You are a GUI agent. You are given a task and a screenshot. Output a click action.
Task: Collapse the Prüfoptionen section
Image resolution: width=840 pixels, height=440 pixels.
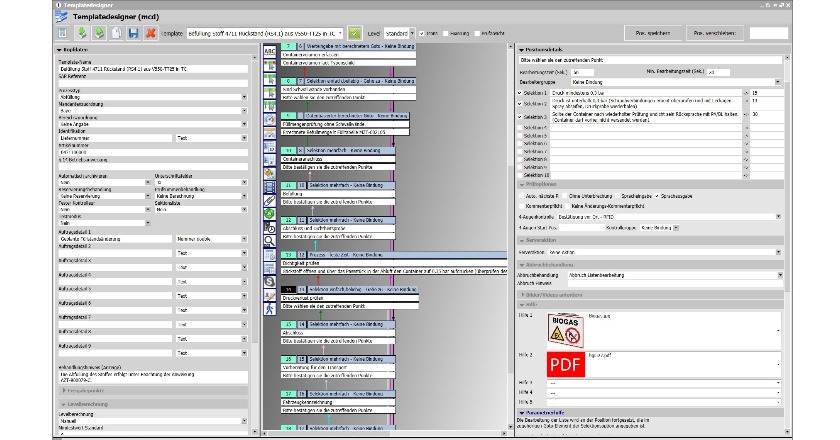[521, 184]
